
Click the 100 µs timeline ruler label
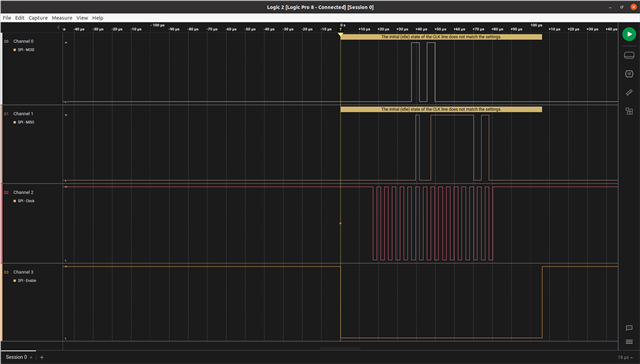pyautogui.click(x=536, y=25)
